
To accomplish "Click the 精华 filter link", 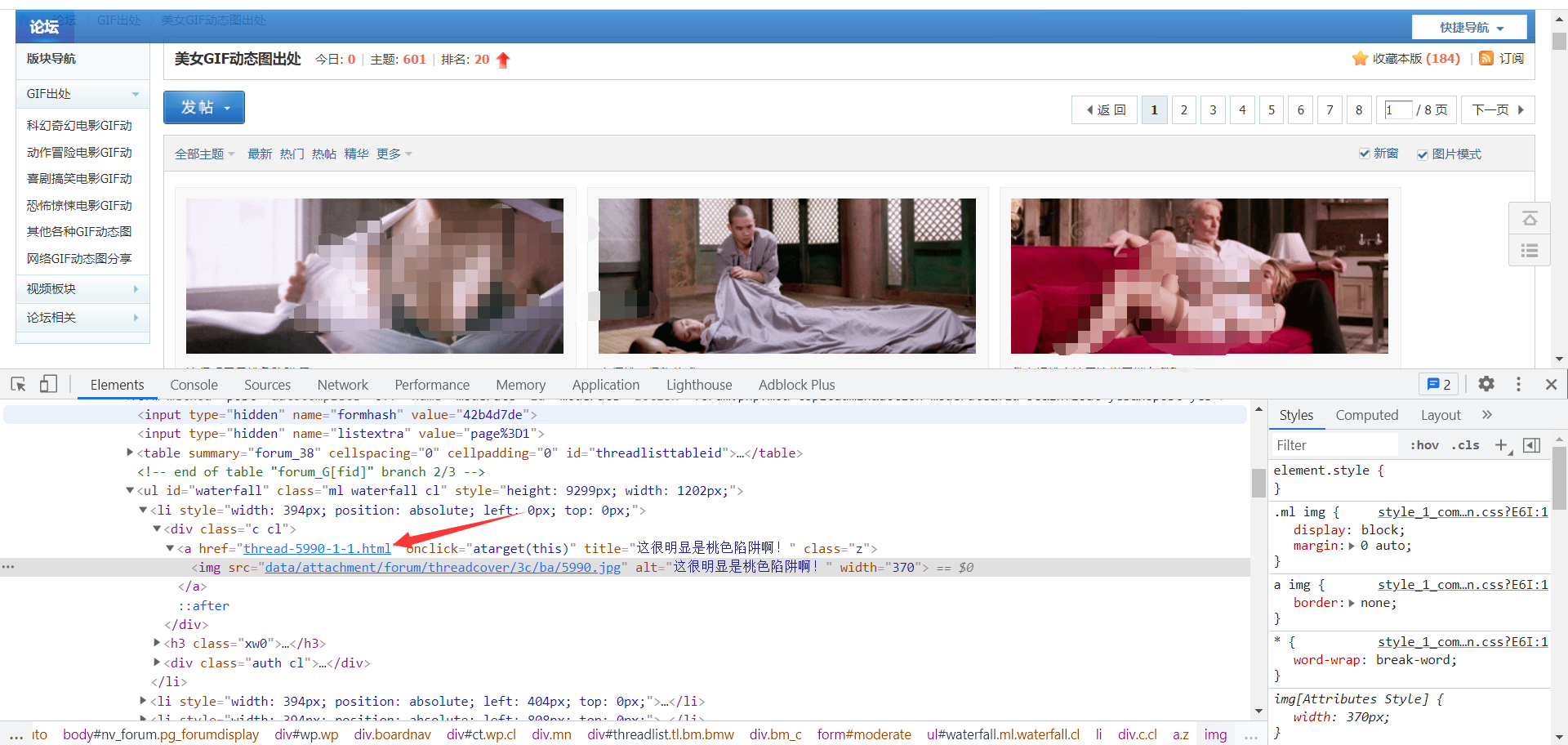I will pyautogui.click(x=356, y=154).
